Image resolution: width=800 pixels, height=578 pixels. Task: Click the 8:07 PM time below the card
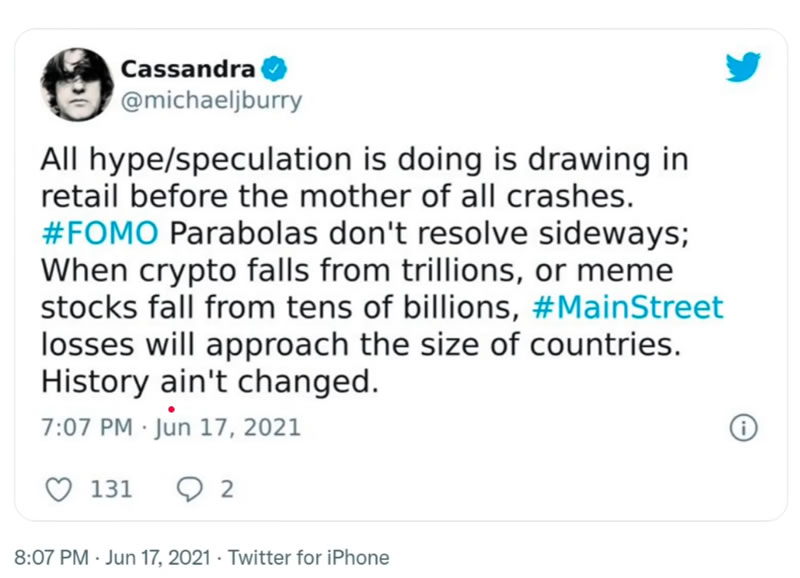tap(51, 557)
